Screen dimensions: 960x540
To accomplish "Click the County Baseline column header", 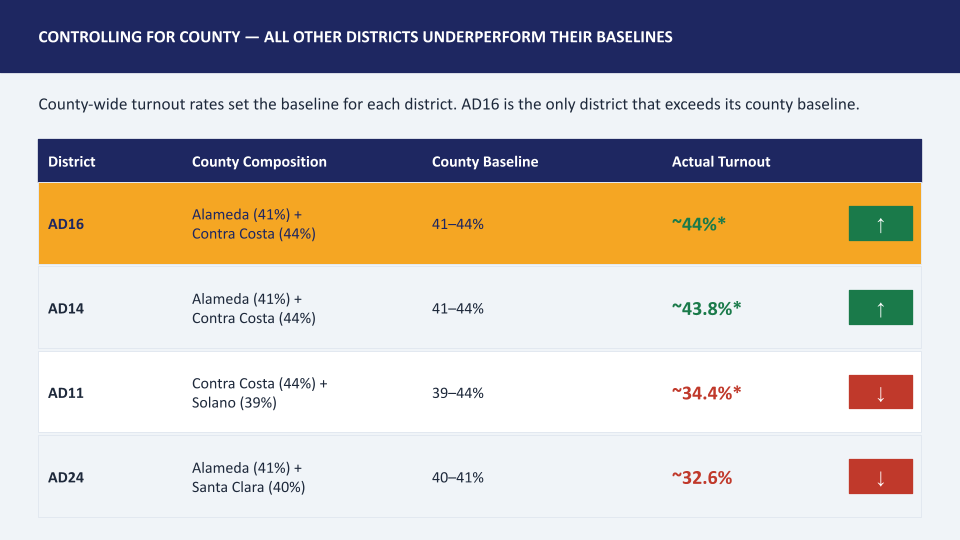I will [x=485, y=162].
